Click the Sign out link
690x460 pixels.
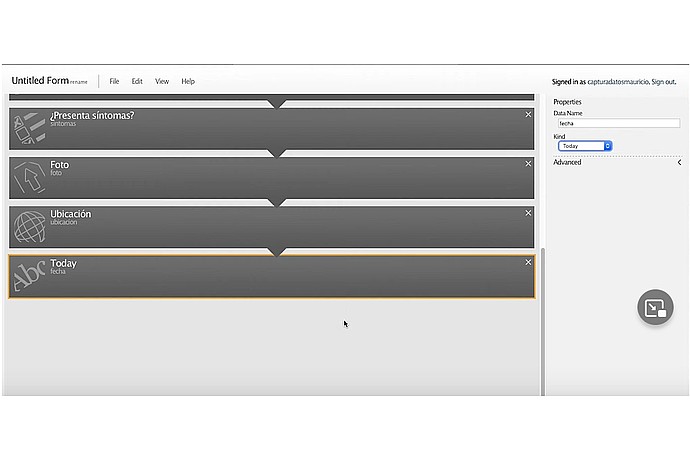[x=664, y=82]
